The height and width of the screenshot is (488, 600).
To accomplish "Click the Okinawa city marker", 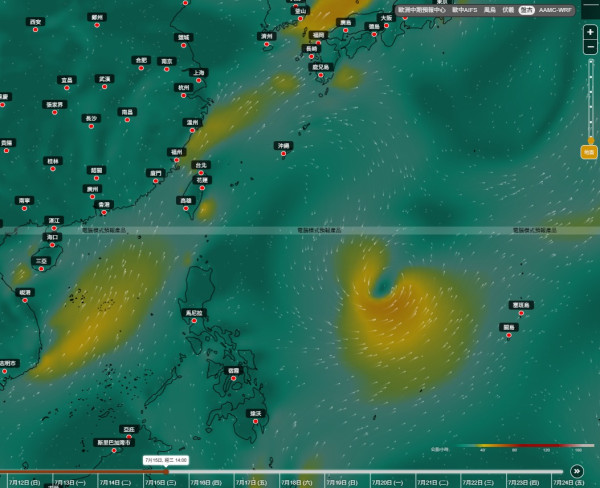I will click(x=284, y=153).
